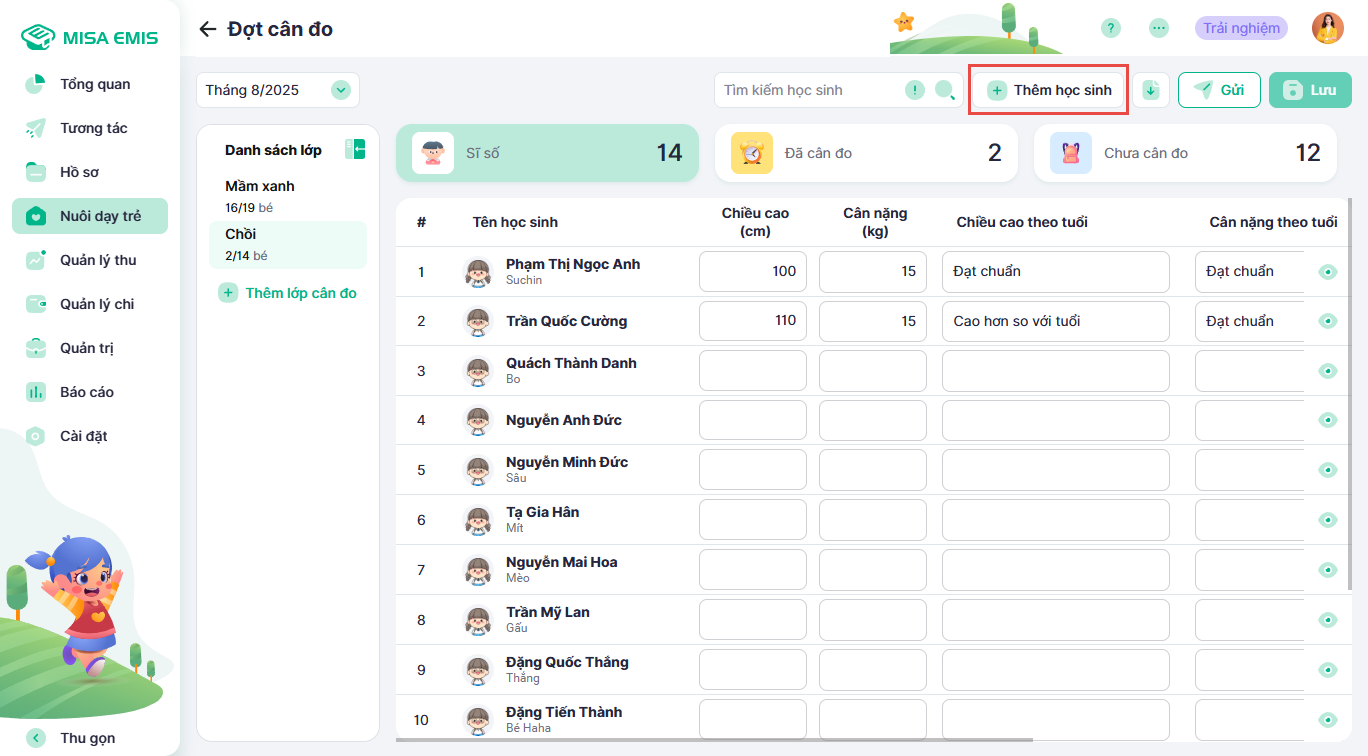Viewport: 1368px width, 756px height.
Task: Click the Gửi send button
Action: click(x=1219, y=90)
